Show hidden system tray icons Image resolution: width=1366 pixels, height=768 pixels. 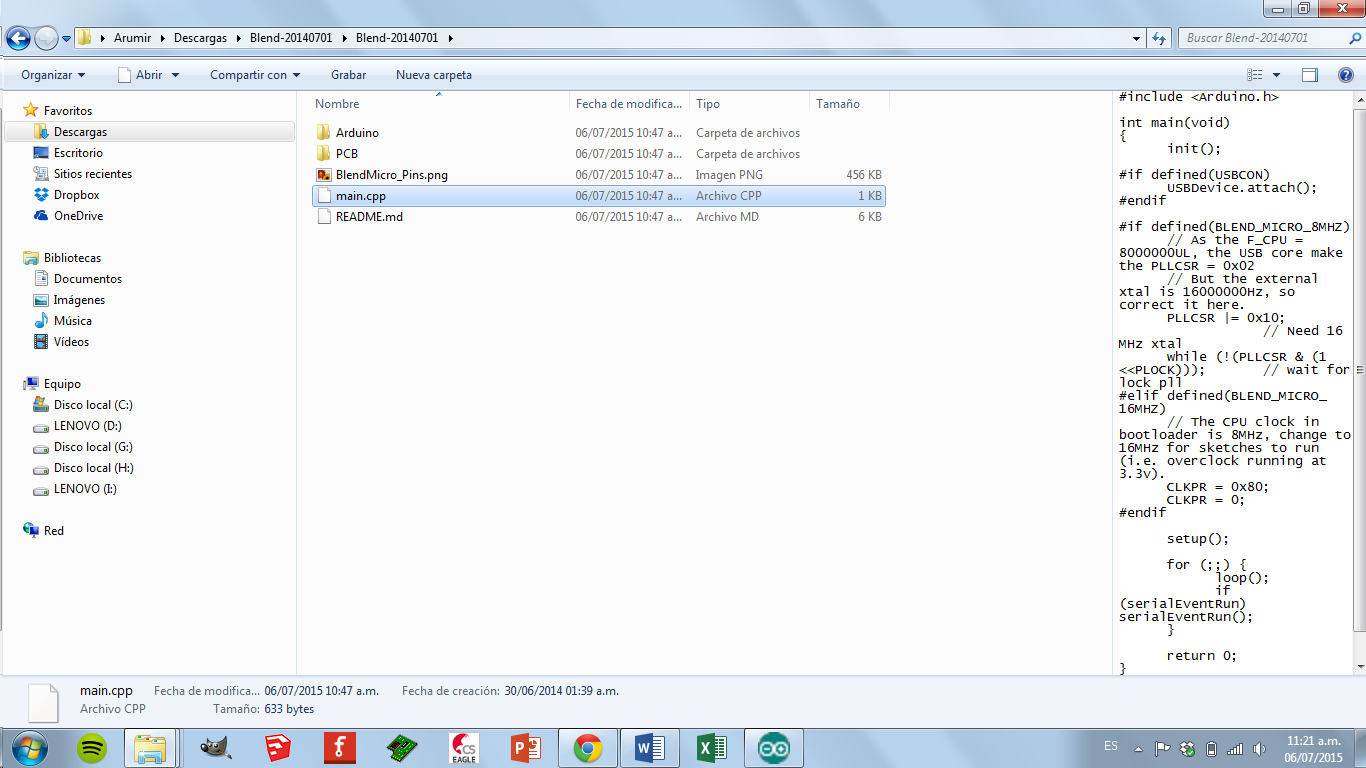pos(1137,748)
